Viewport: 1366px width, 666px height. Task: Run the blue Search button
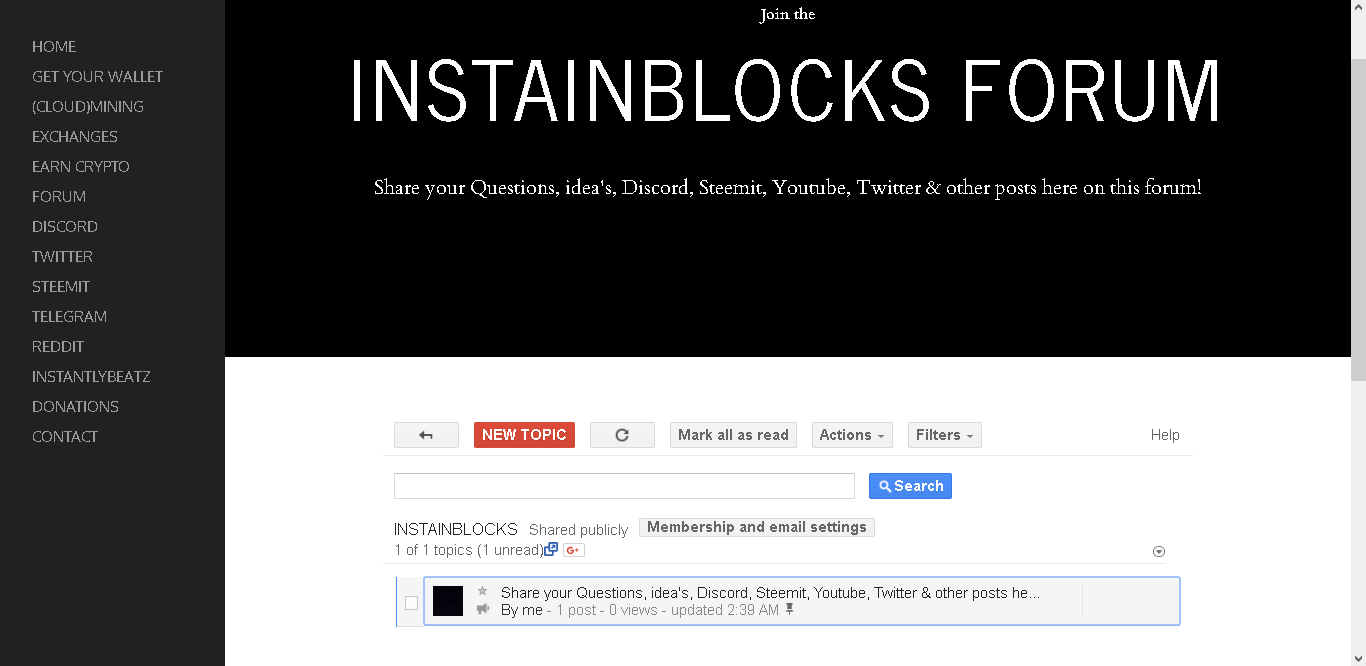[910, 486]
